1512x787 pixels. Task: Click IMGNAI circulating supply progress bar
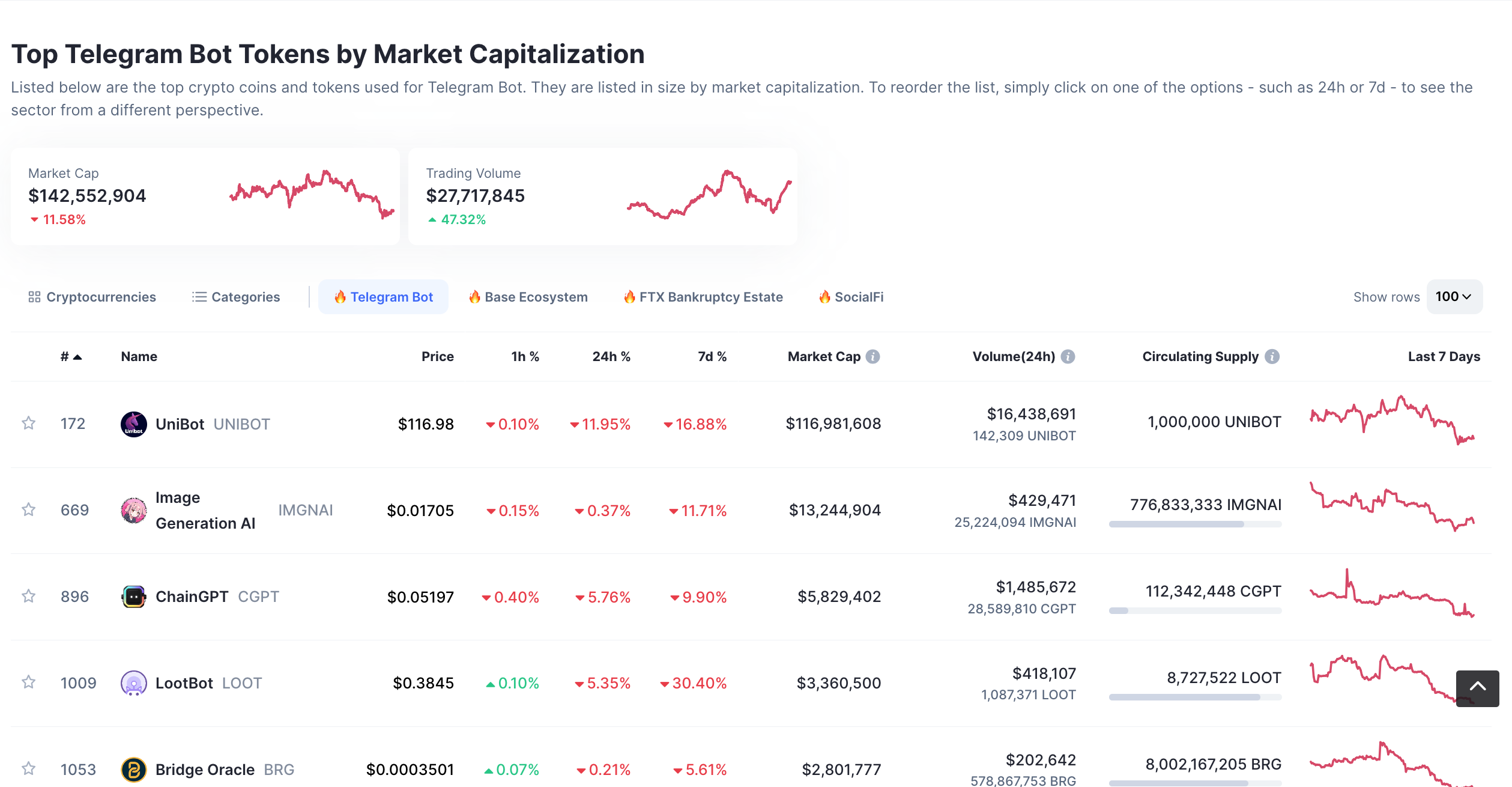[x=1195, y=524]
